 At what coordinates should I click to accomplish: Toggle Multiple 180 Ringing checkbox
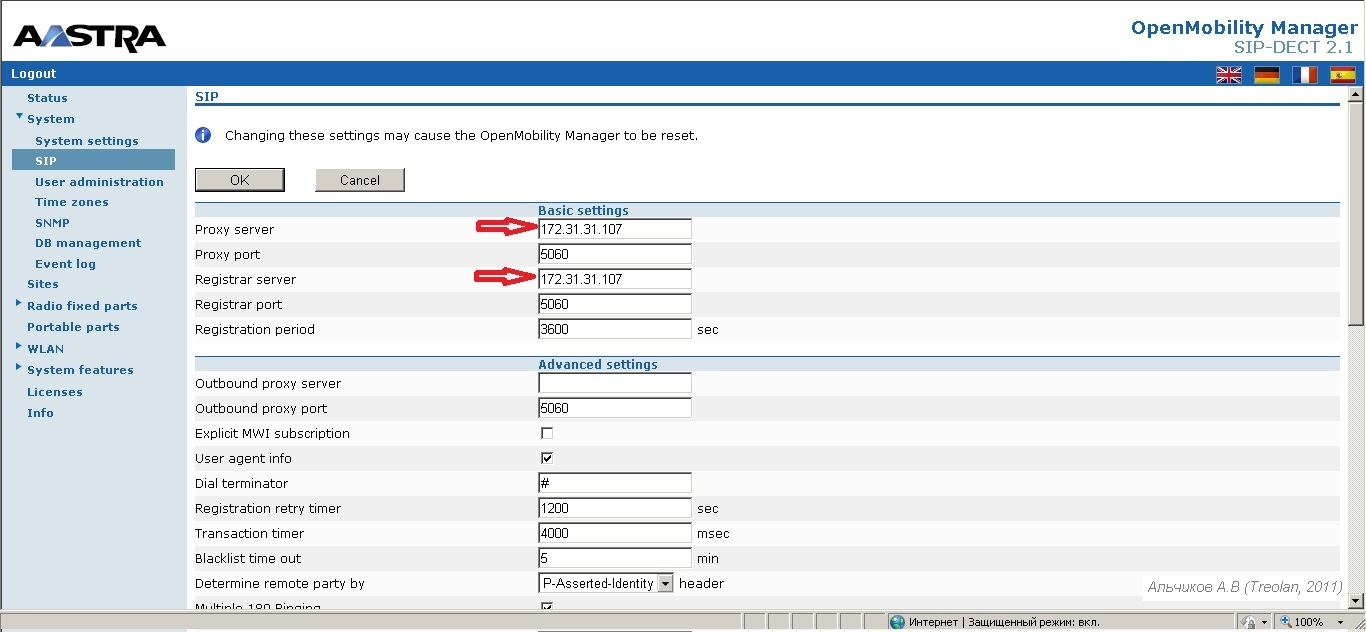tap(546, 606)
